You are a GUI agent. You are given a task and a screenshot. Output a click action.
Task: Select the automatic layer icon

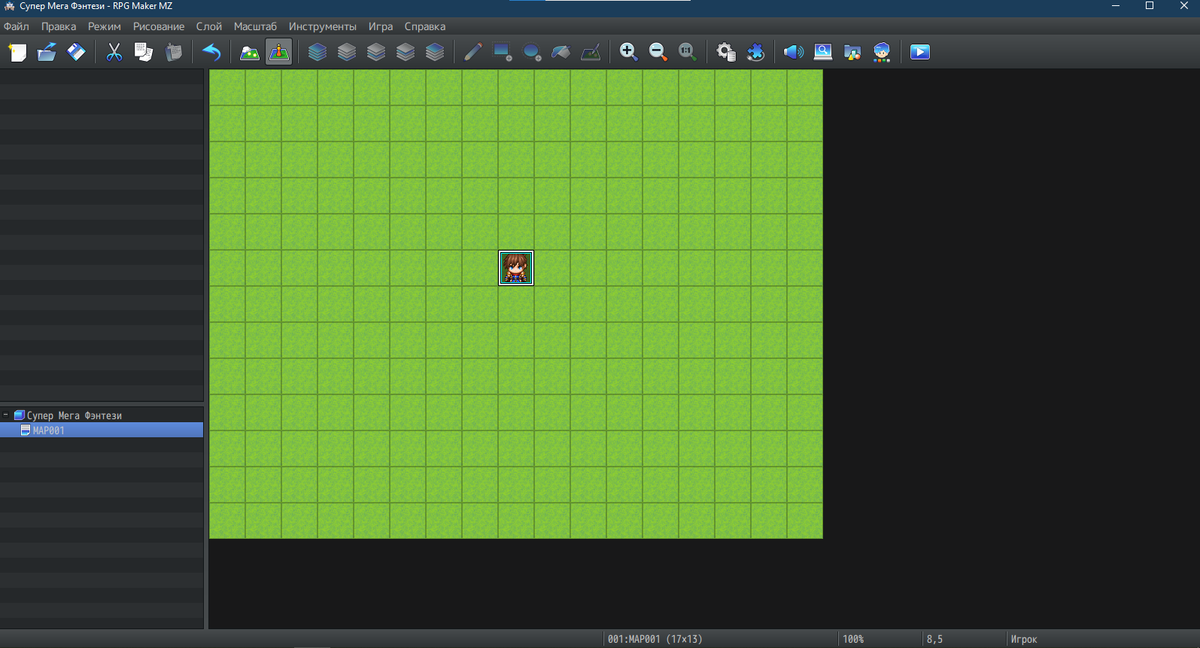point(317,52)
